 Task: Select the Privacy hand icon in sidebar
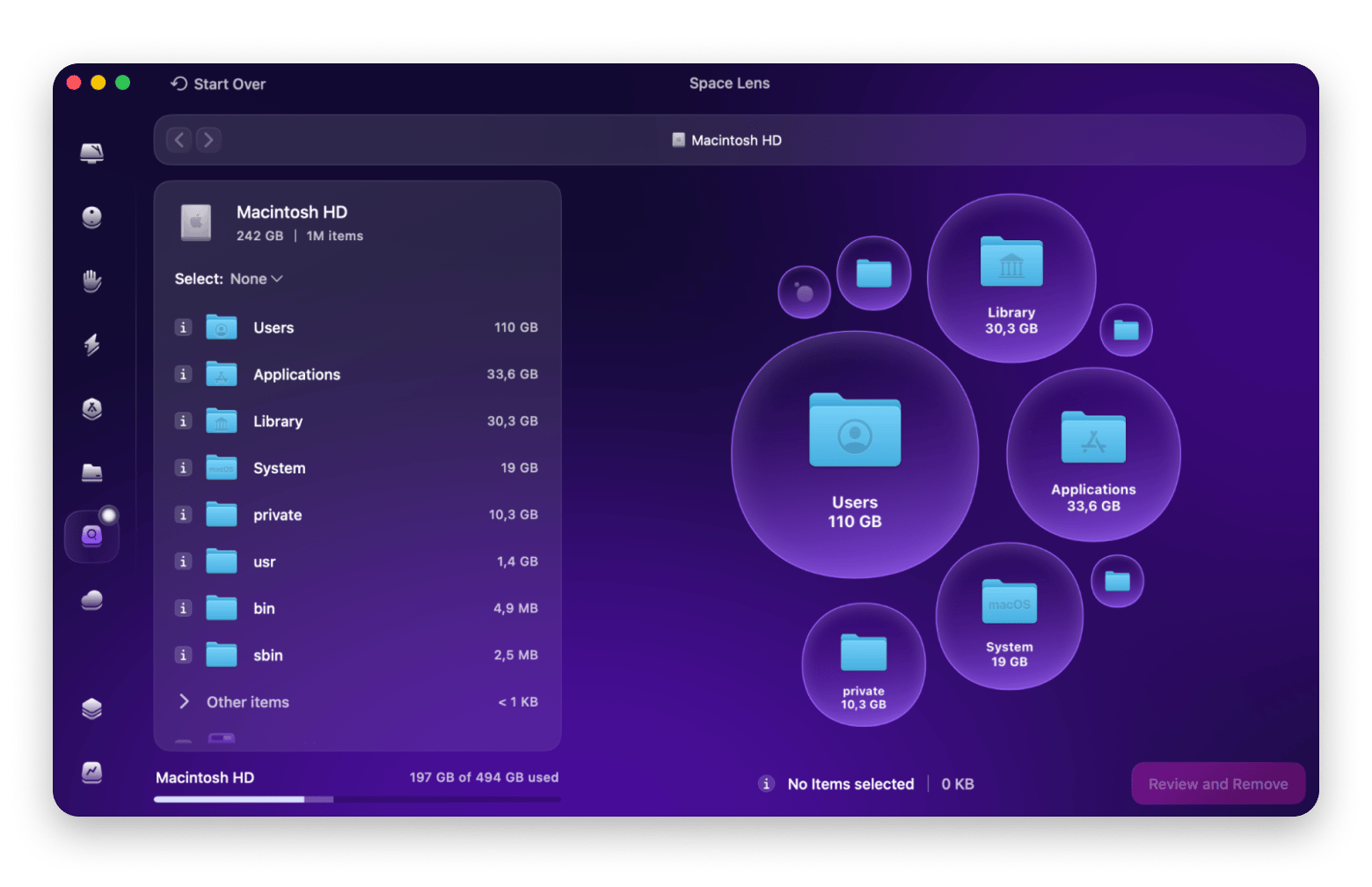(91, 281)
